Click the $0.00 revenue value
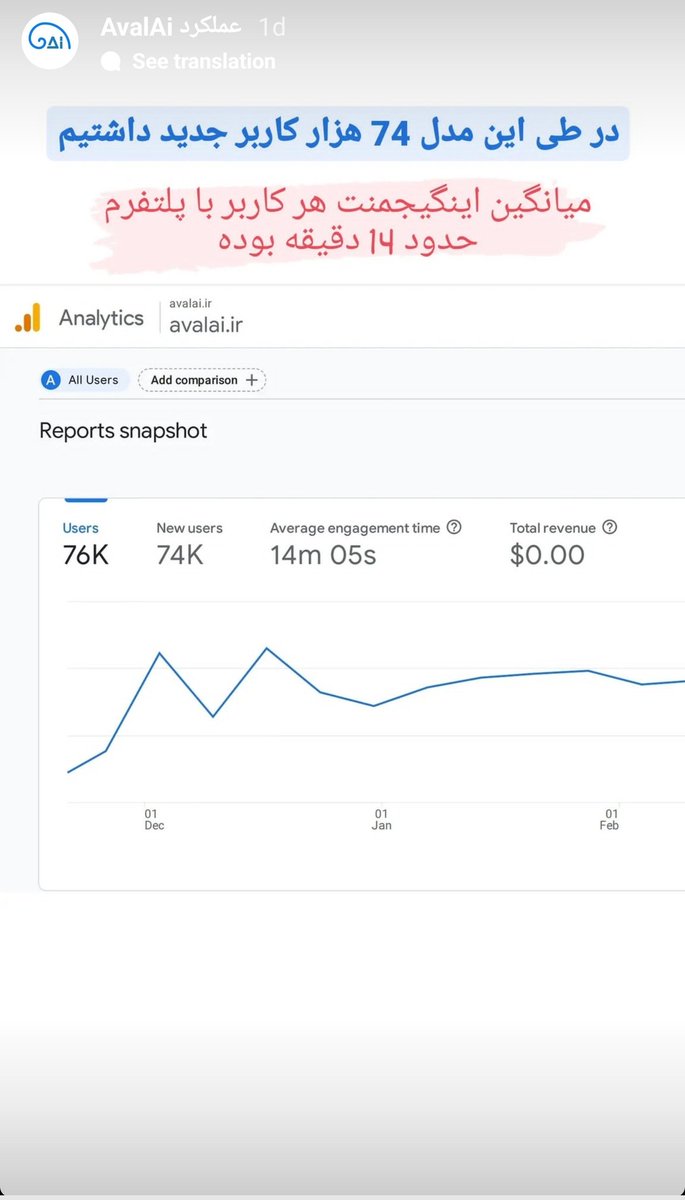This screenshot has width=685, height=1200. coord(547,556)
